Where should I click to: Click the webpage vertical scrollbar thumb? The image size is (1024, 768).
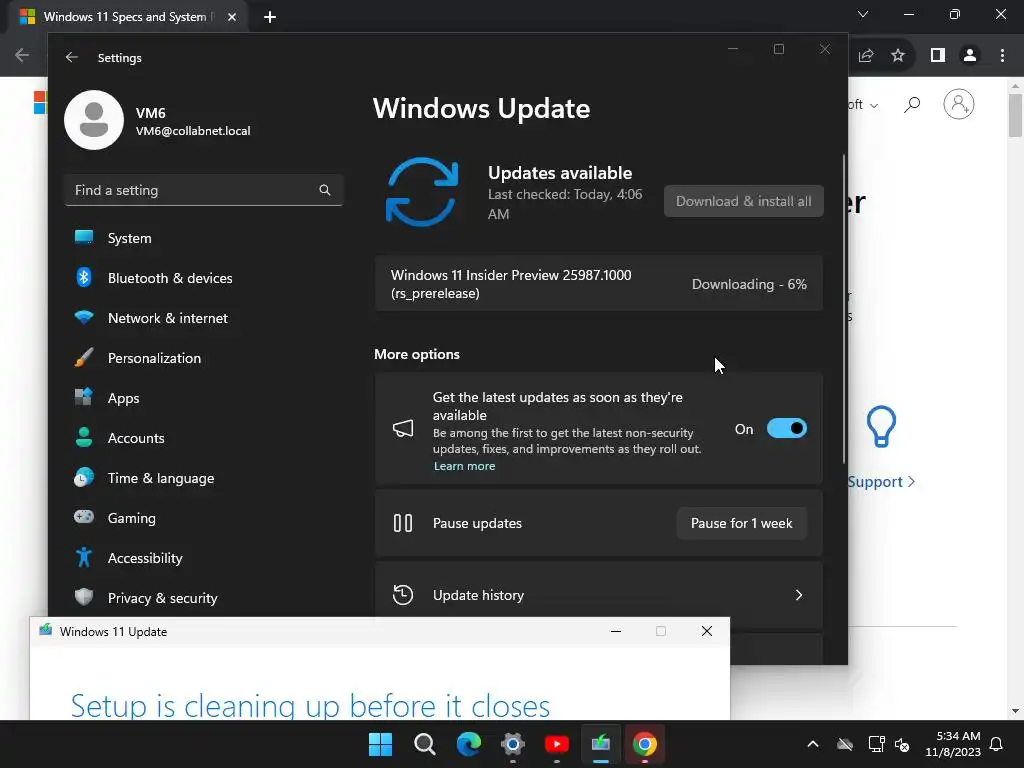(x=1015, y=116)
